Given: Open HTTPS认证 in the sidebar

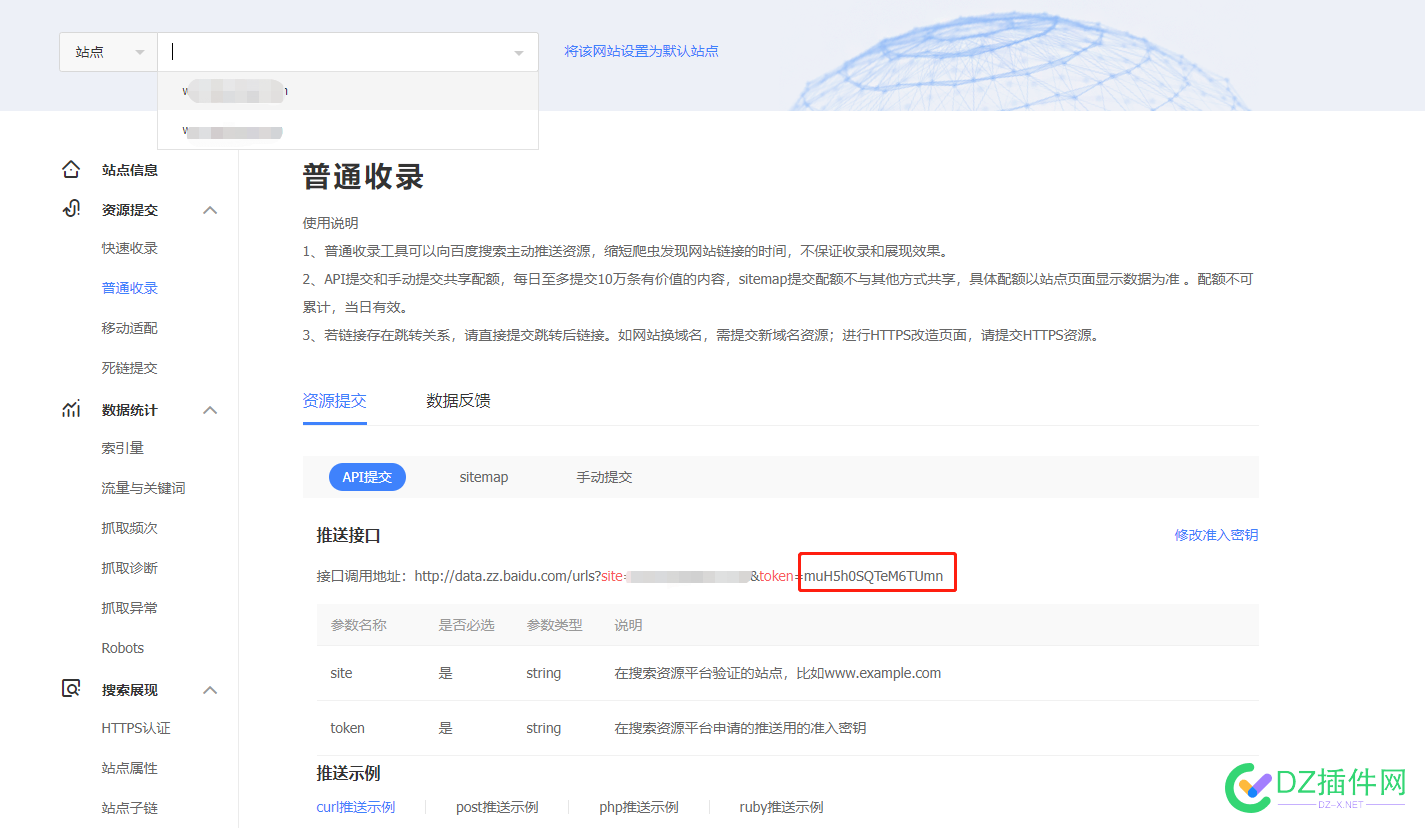Looking at the screenshot, I should point(136,728).
